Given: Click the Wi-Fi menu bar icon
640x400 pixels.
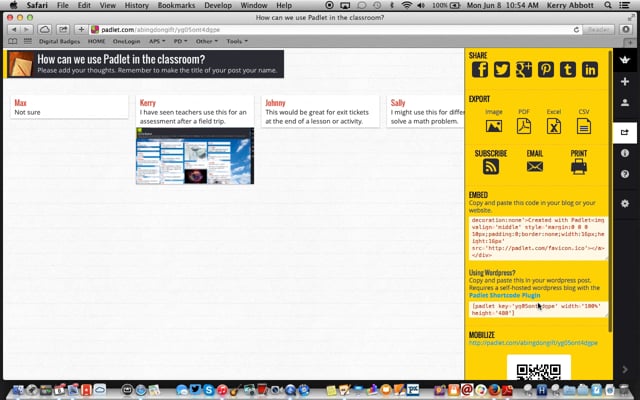Looking at the screenshot, I should click(x=406, y=5).
